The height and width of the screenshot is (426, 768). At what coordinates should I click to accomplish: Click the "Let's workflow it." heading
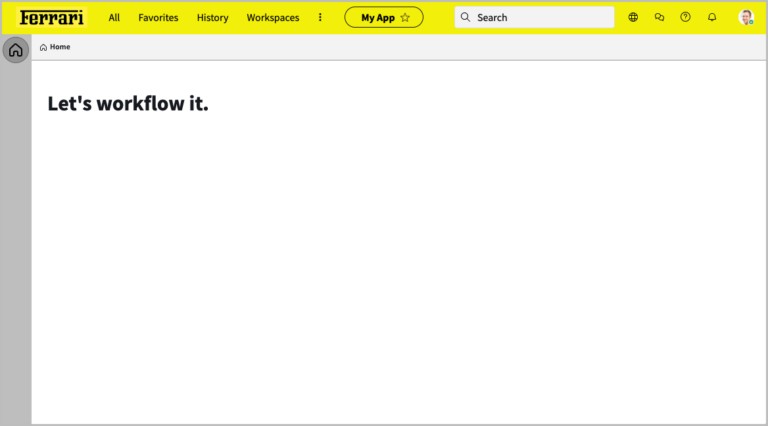128,103
